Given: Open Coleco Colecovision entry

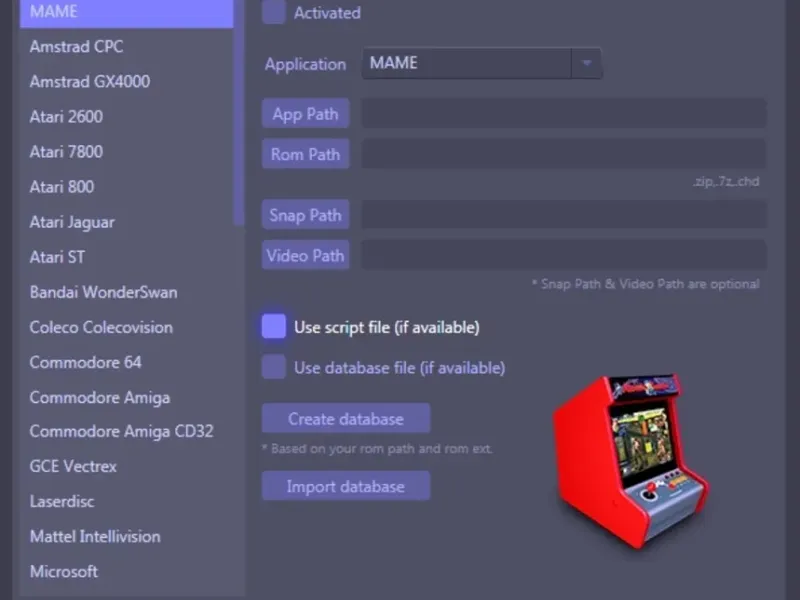Looking at the screenshot, I should 101,328.
